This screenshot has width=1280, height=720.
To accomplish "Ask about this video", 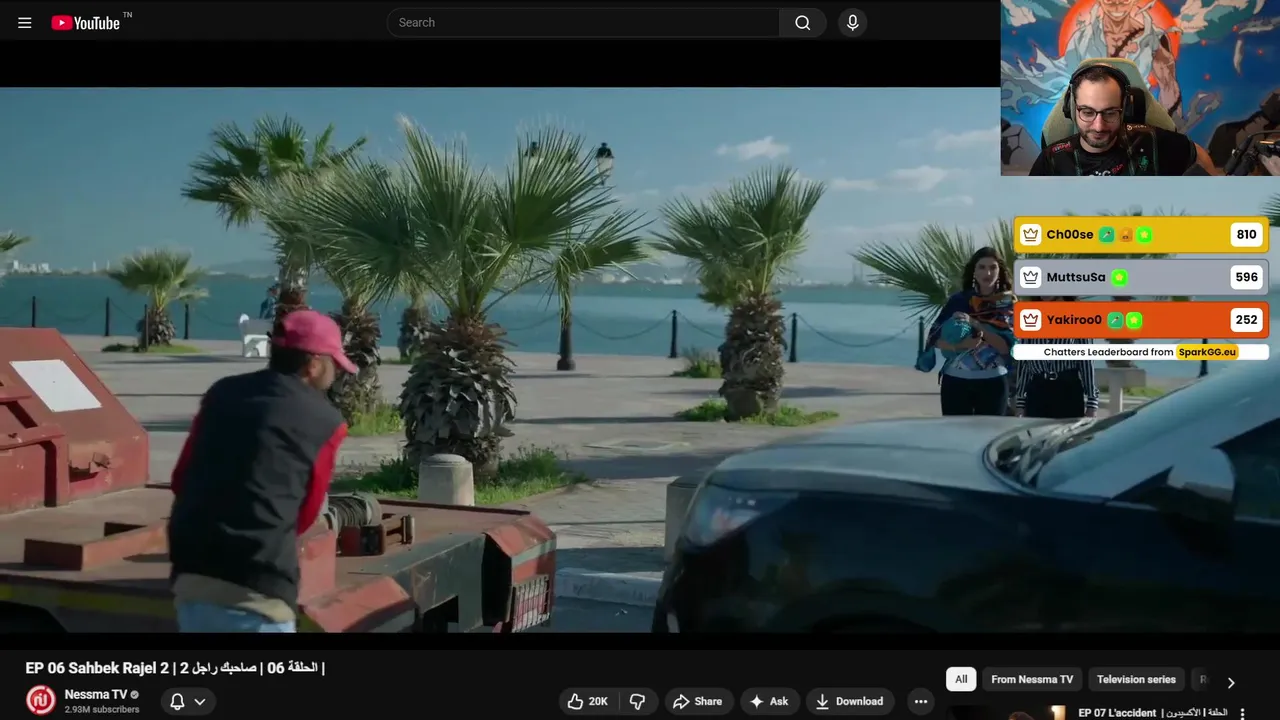I will point(769,701).
